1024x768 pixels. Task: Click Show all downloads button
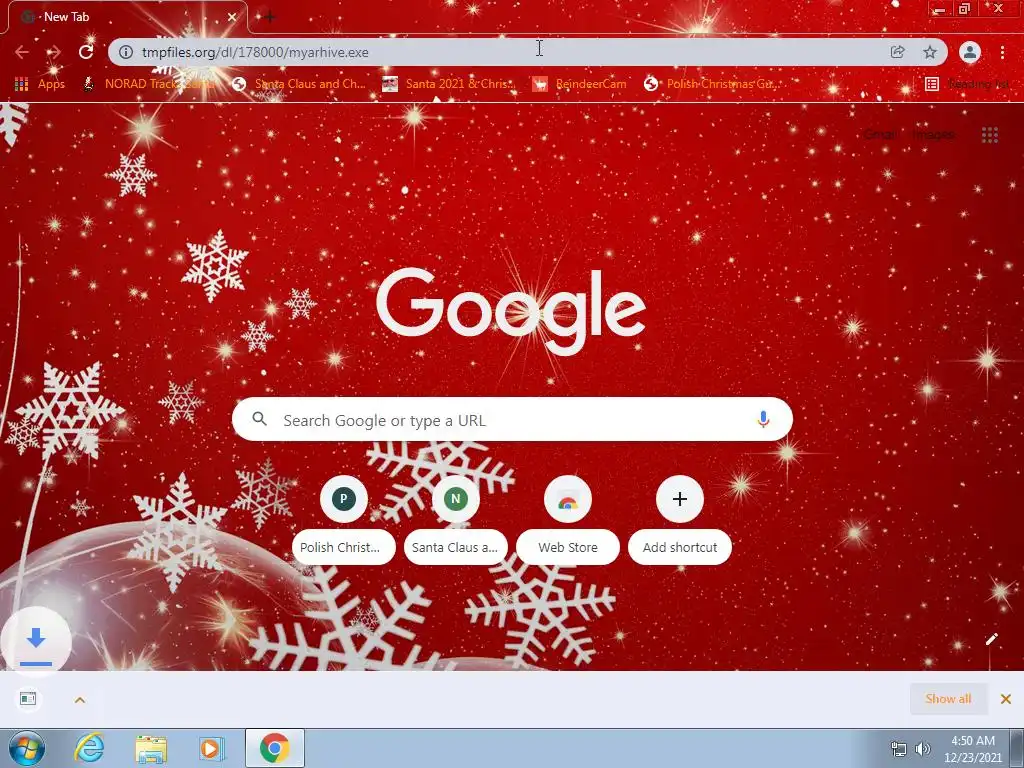948,699
